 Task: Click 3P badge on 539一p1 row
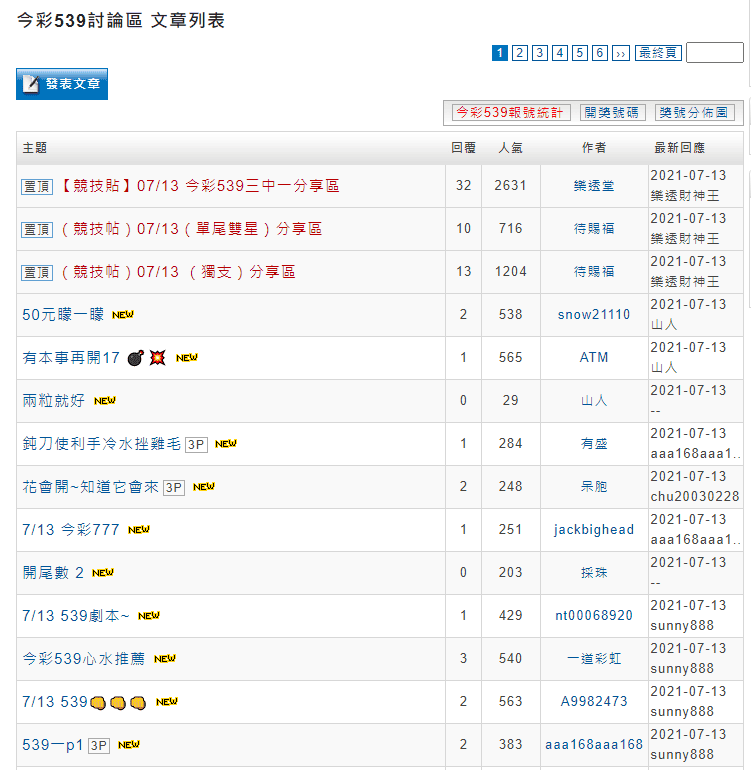pos(99,745)
